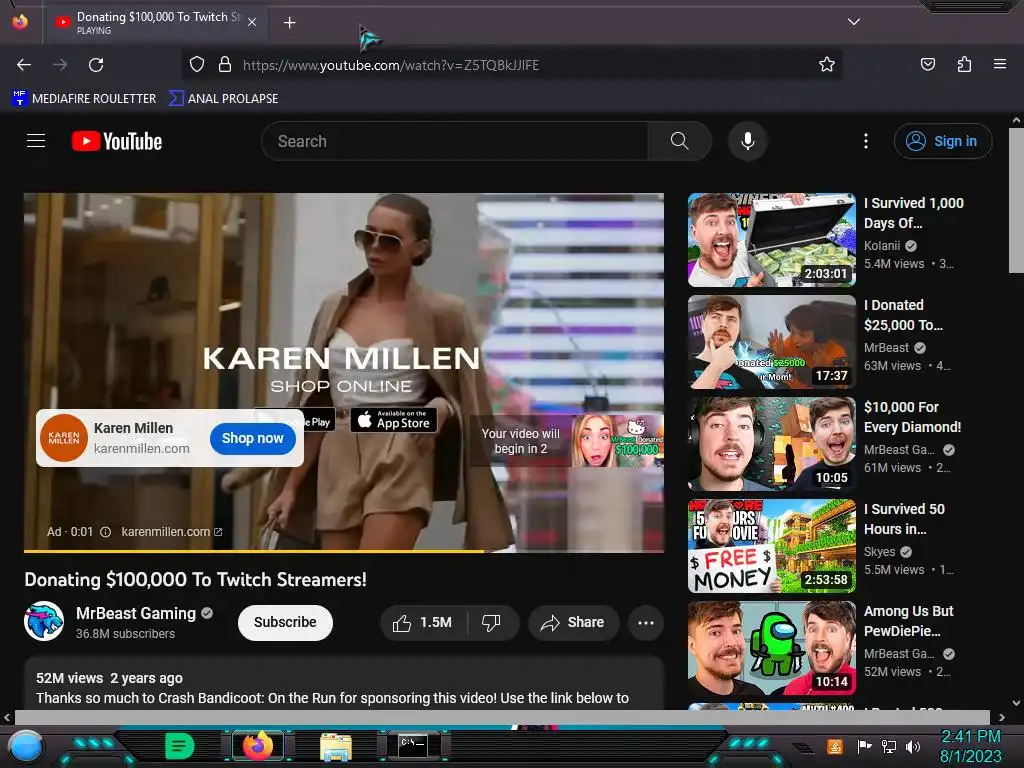Close the Donating $100,000 tab

[252, 22]
